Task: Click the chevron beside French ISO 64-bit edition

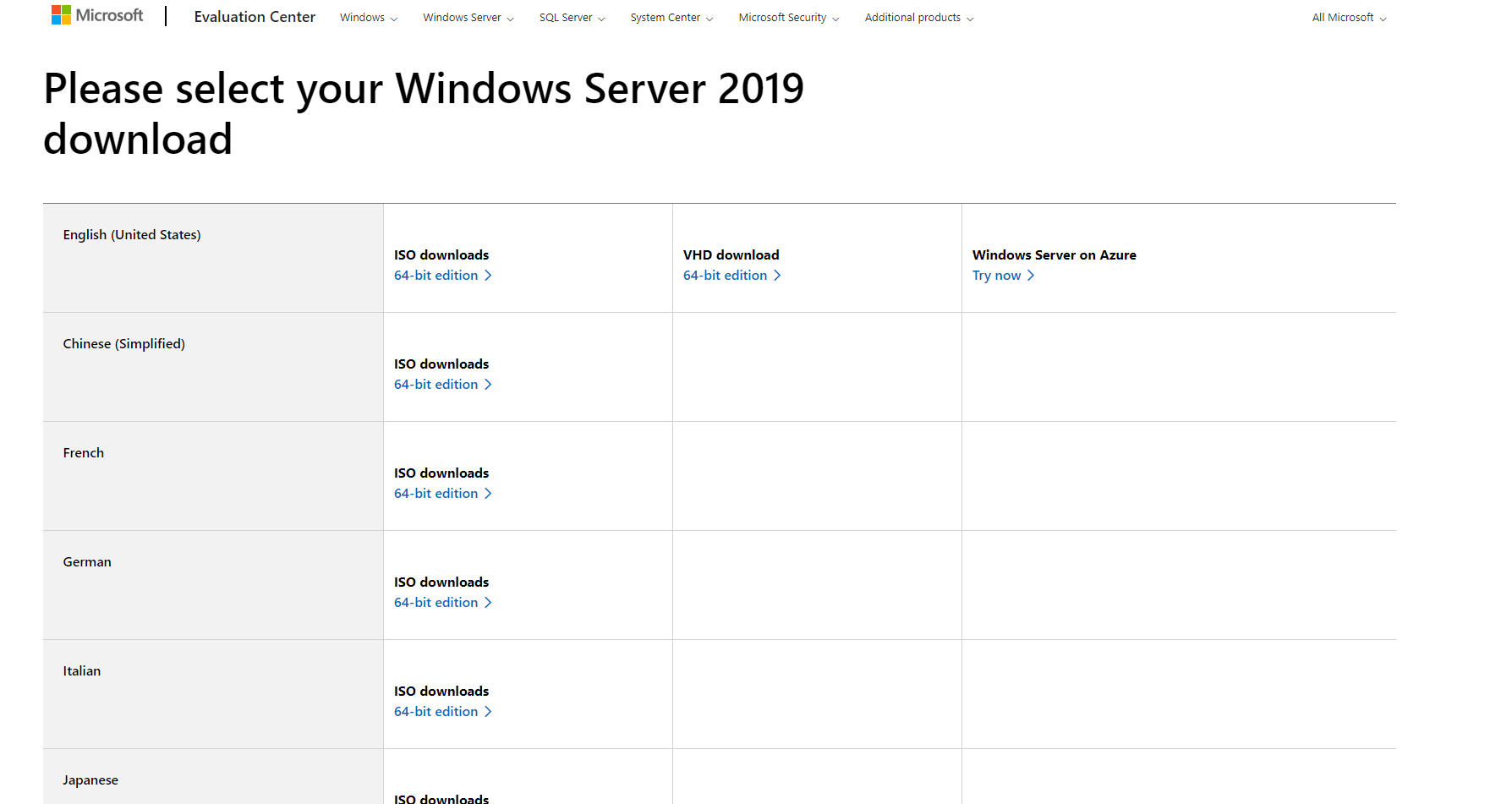Action: [489, 493]
